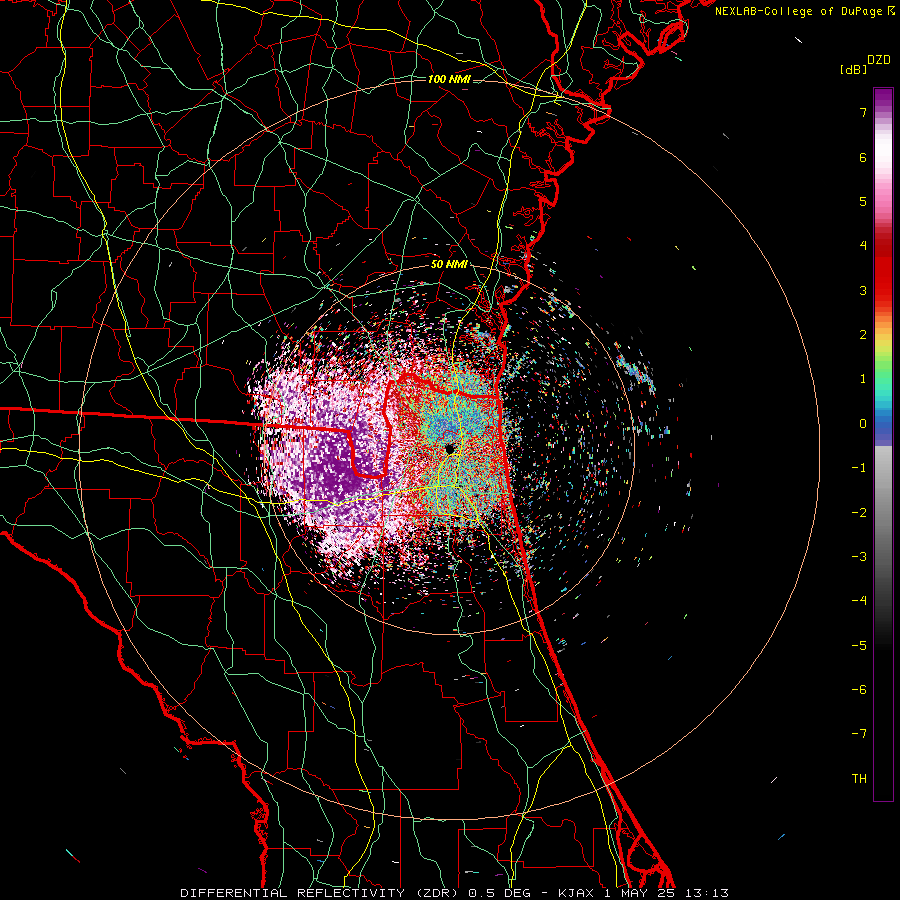The image size is (900, 900).
Task: Click the black radar site dot at center
Action: [x=449, y=449]
